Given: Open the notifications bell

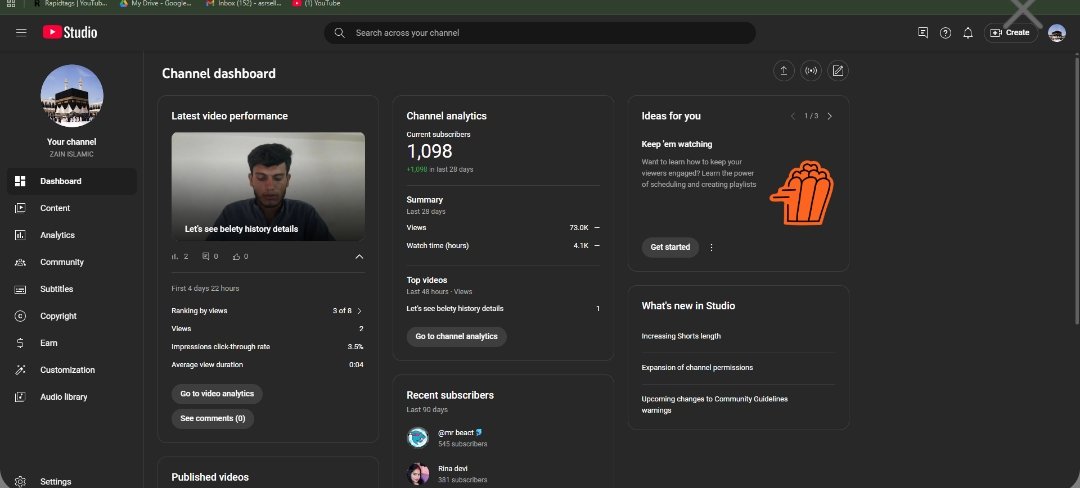Looking at the screenshot, I should pyautogui.click(x=968, y=32).
